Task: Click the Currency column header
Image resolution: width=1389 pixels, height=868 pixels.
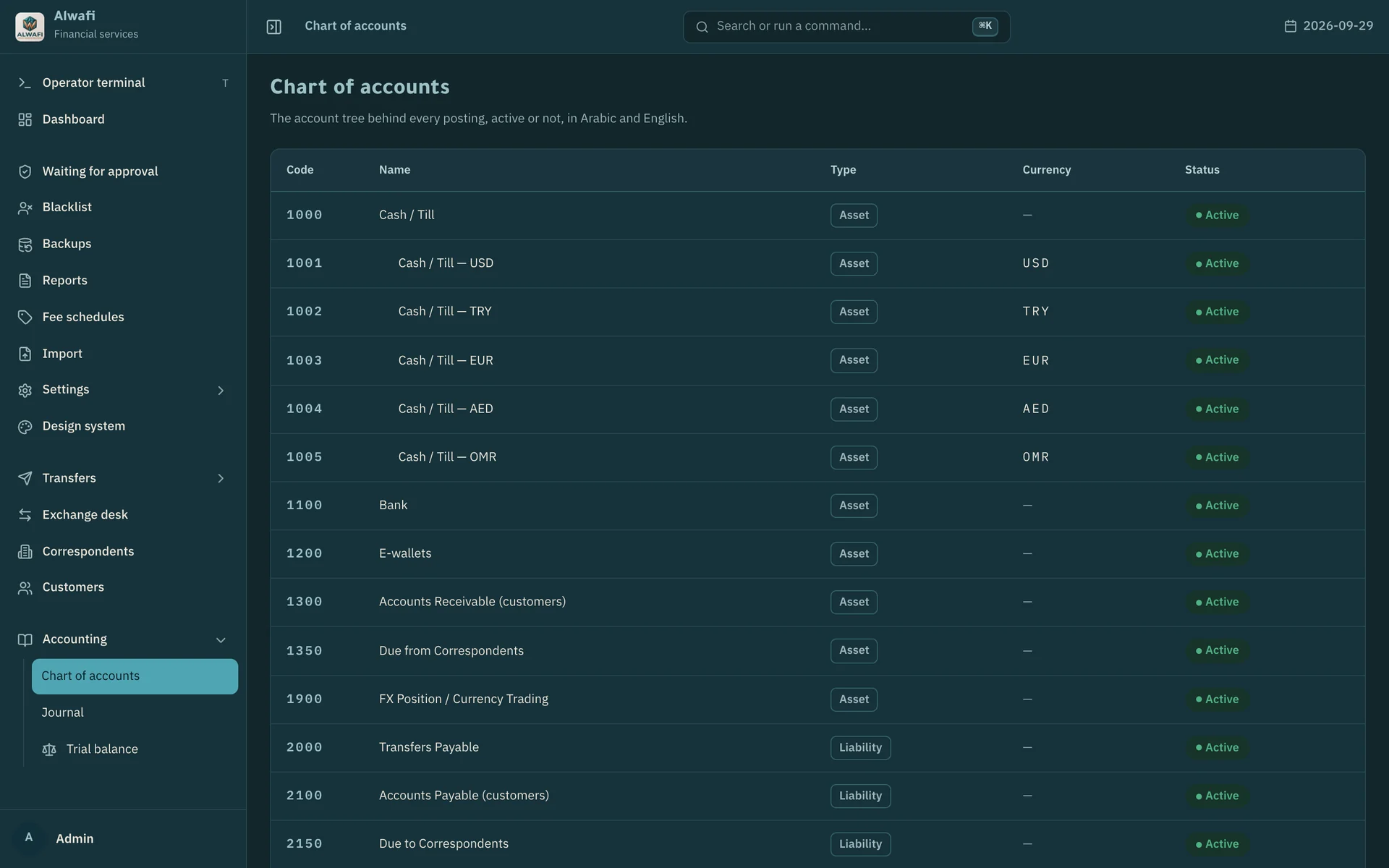Action: click(x=1046, y=170)
